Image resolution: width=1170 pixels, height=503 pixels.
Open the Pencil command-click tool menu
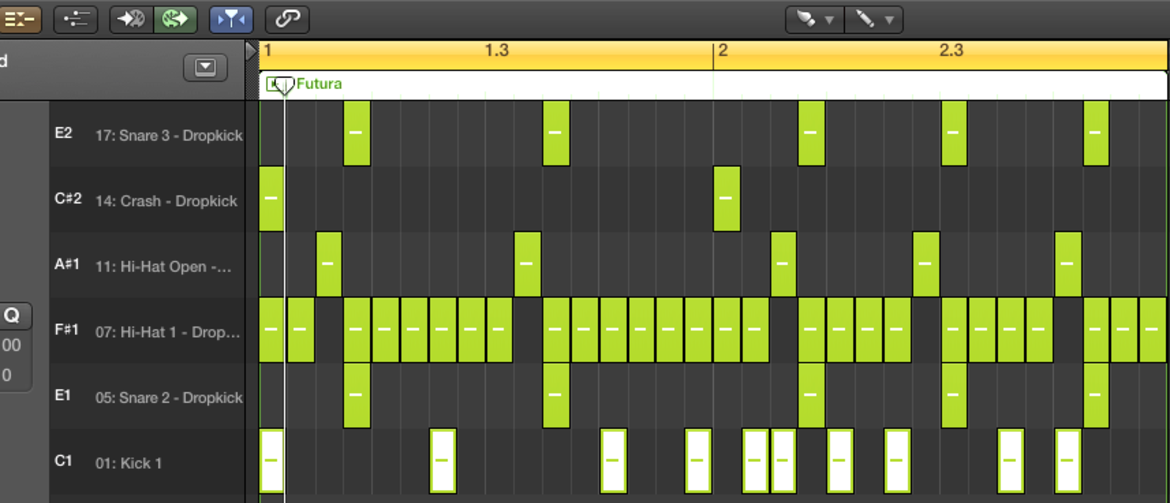coord(874,19)
